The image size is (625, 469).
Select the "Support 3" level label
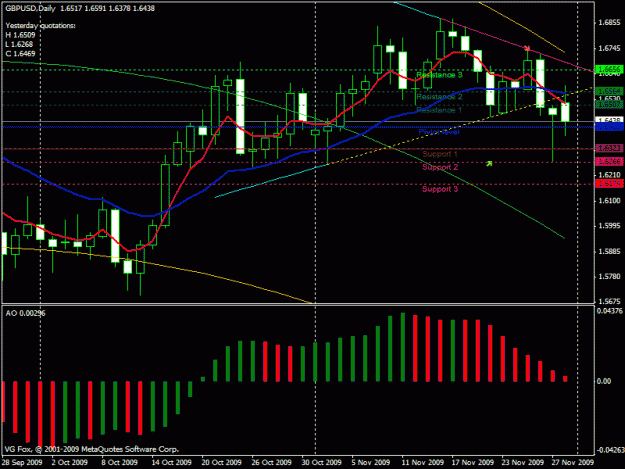440,189
